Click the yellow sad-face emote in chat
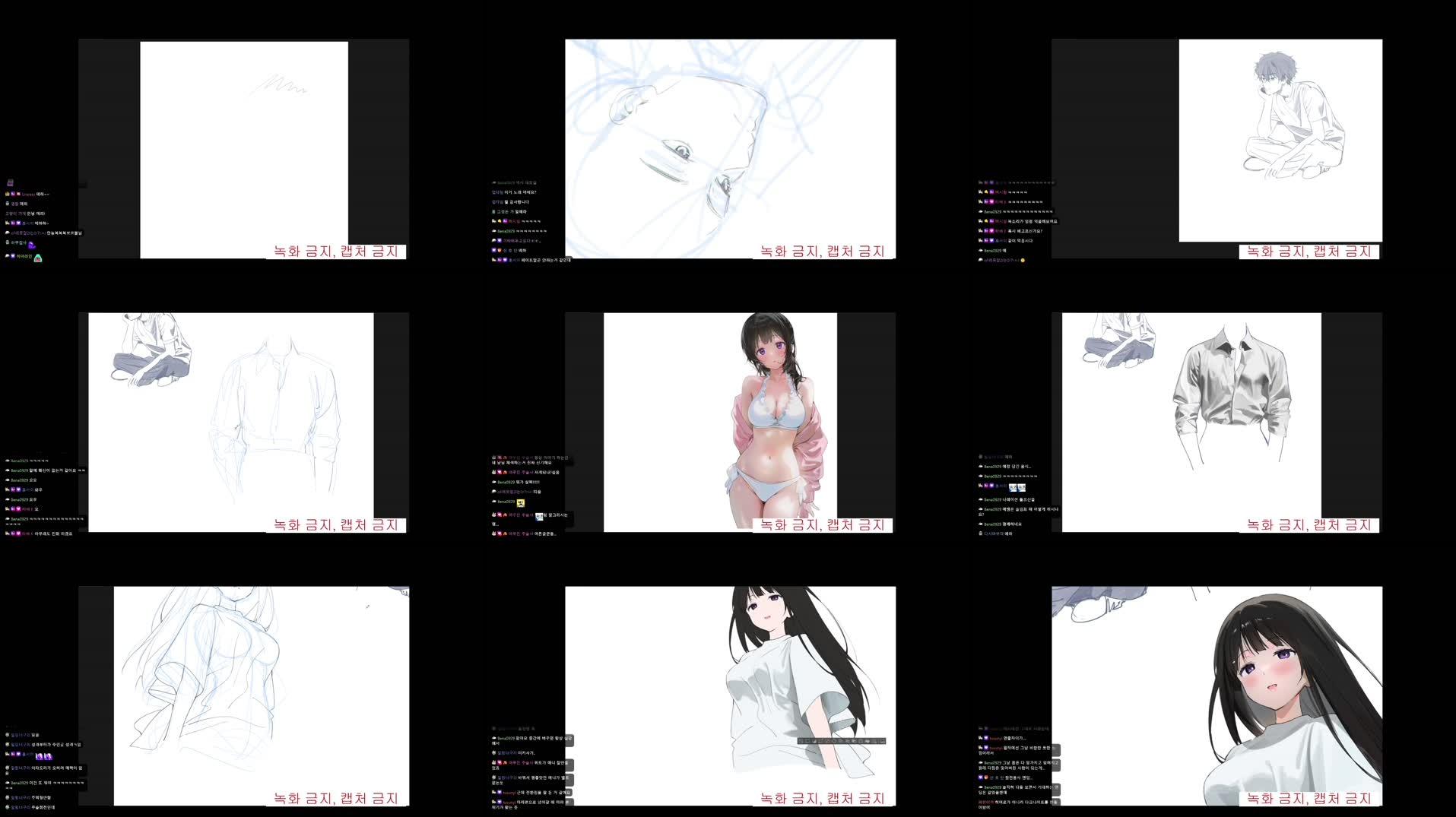 tap(521, 503)
